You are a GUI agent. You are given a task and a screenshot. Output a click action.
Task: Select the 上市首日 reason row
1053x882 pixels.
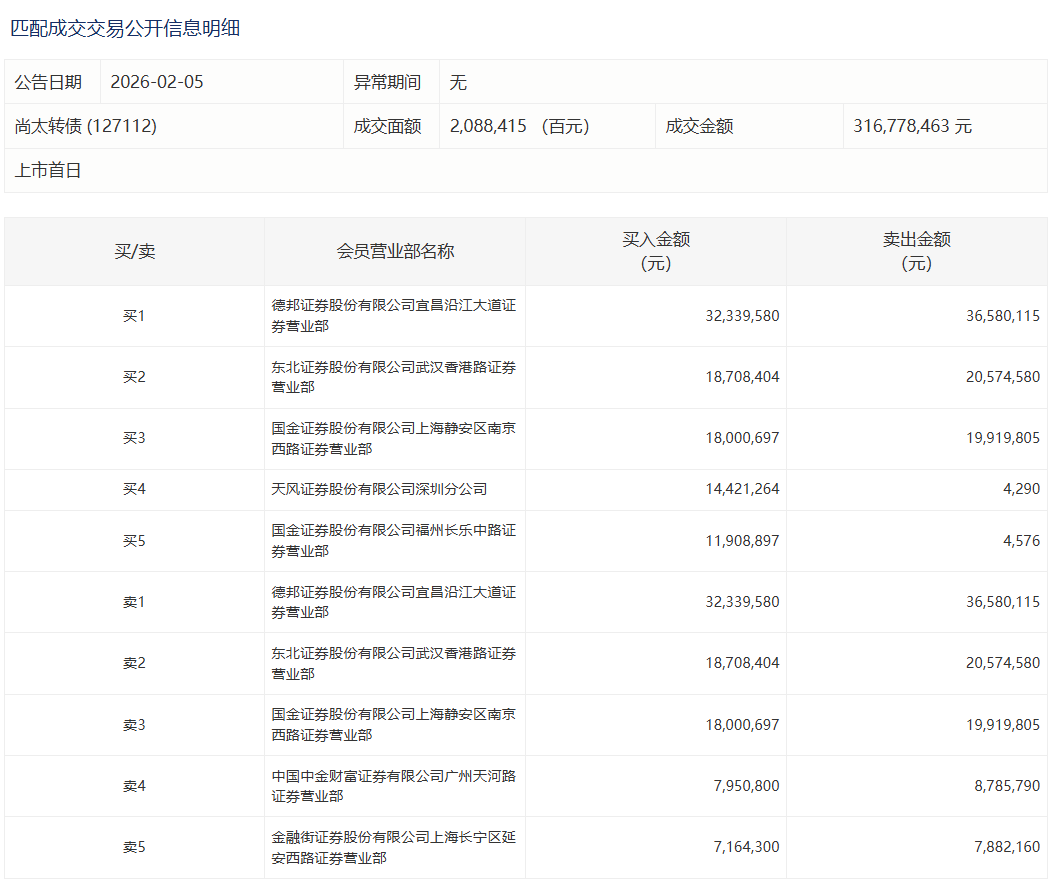click(48, 170)
